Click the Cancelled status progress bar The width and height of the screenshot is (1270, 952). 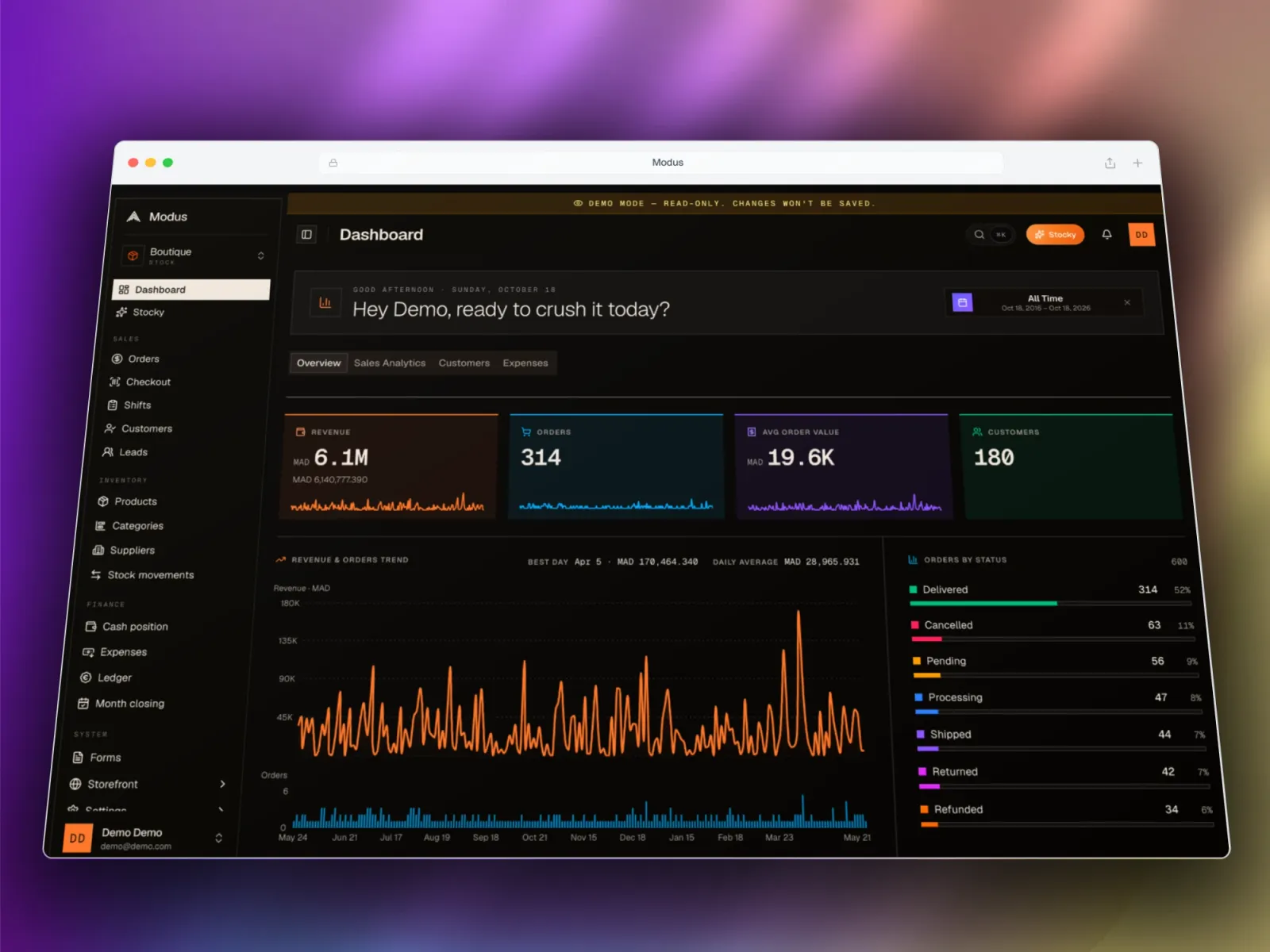(1053, 639)
